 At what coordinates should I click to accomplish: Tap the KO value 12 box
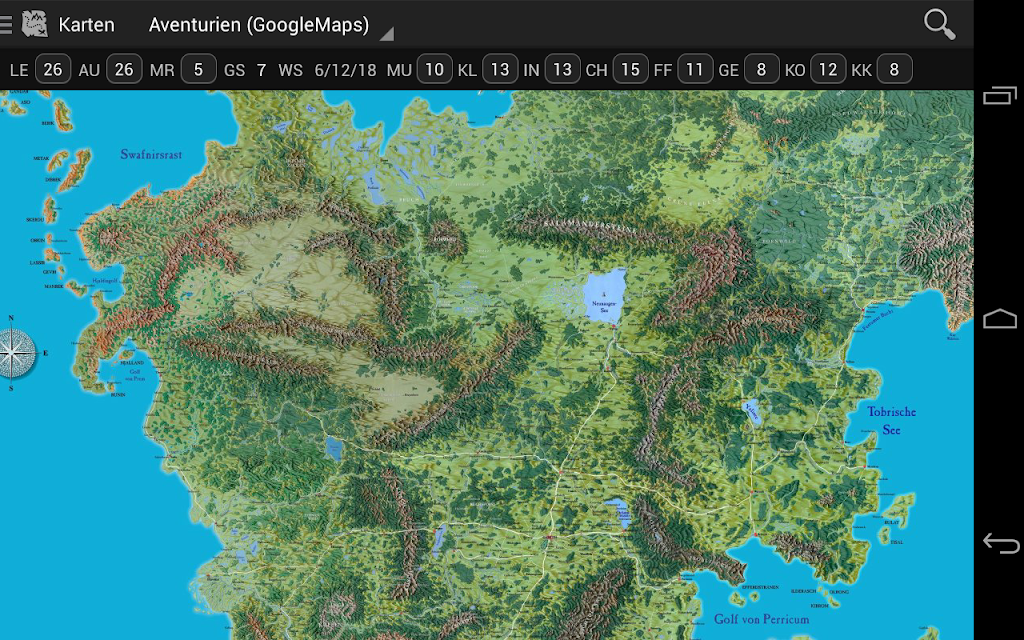(x=828, y=69)
